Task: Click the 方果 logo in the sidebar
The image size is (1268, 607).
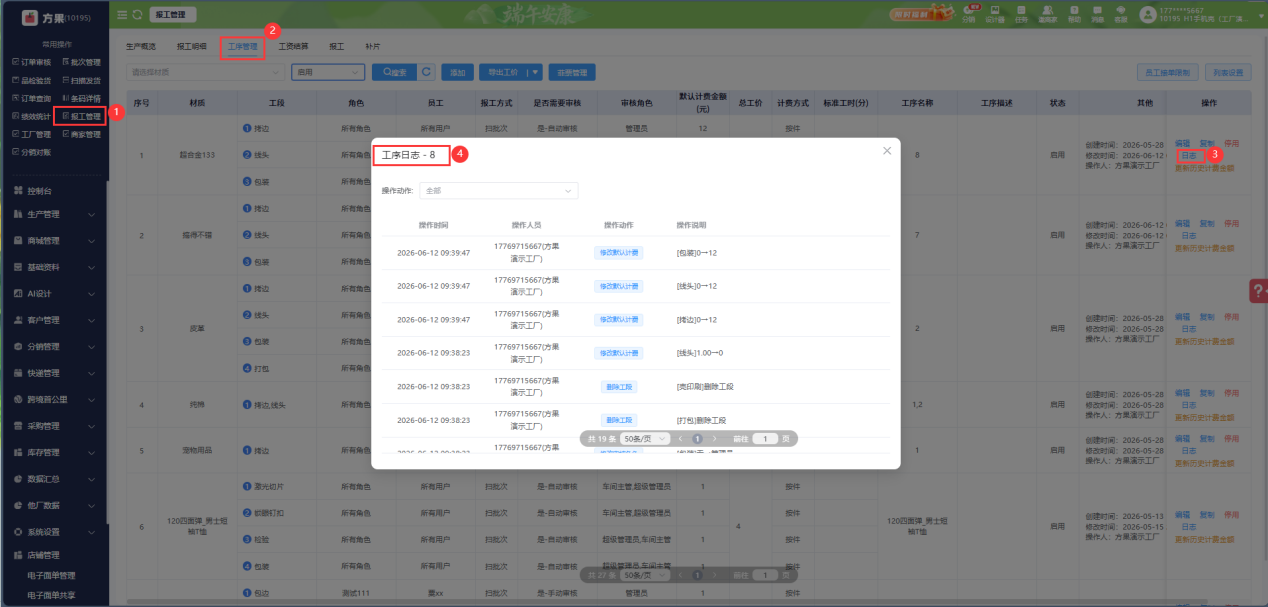Action: point(28,17)
